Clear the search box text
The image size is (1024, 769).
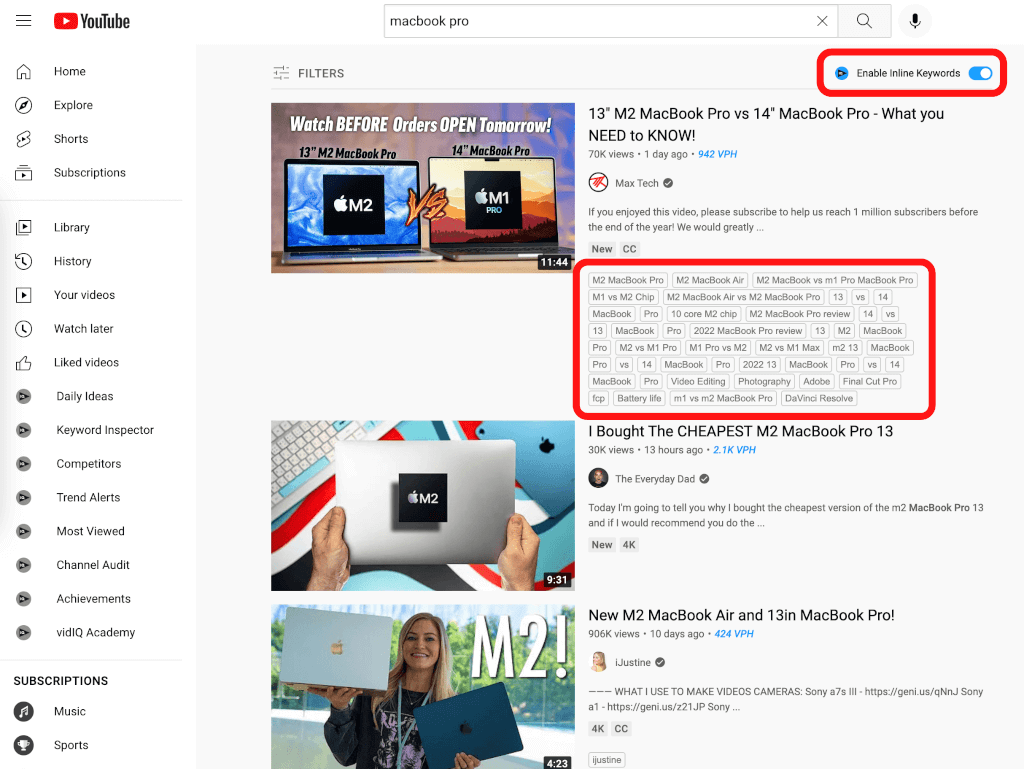point(822,21)
